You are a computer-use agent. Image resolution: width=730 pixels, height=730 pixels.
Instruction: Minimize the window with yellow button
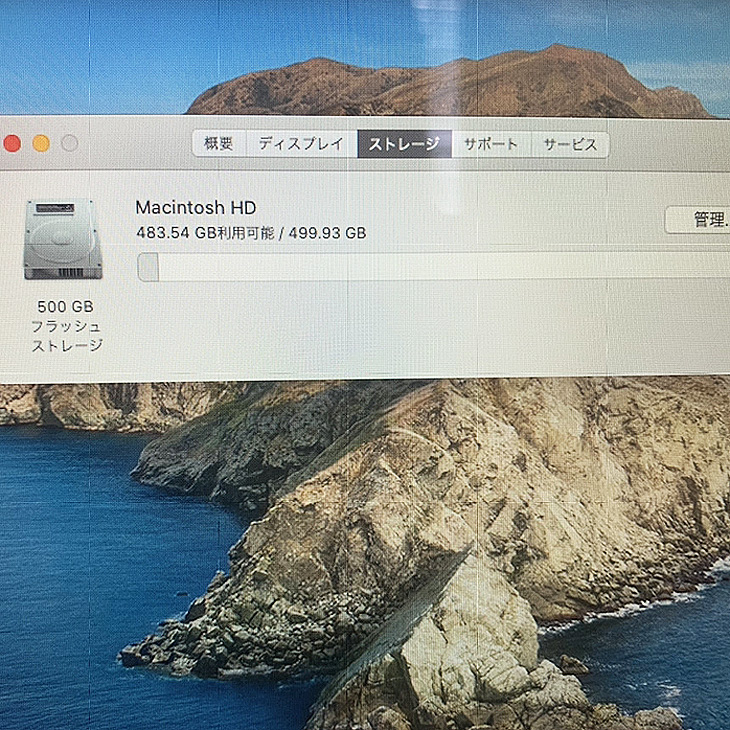coord(41,143)
